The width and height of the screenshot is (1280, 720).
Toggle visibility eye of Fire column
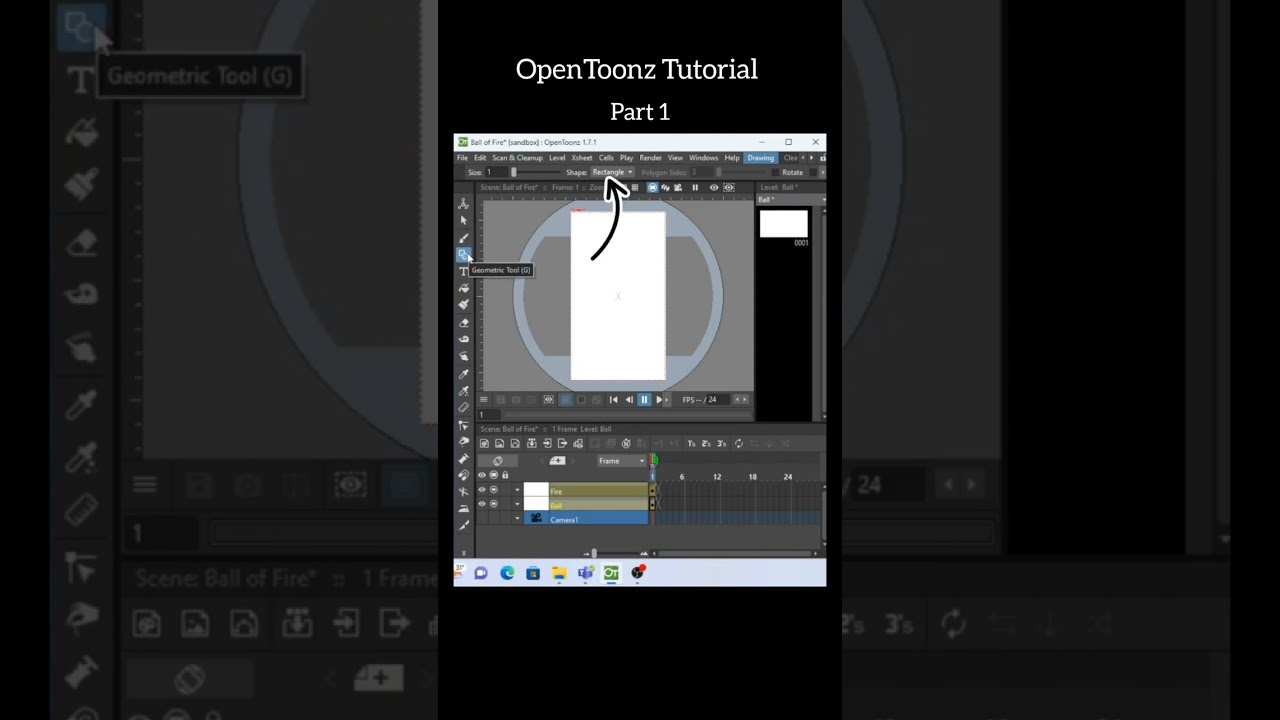click(x=482, y=489)
